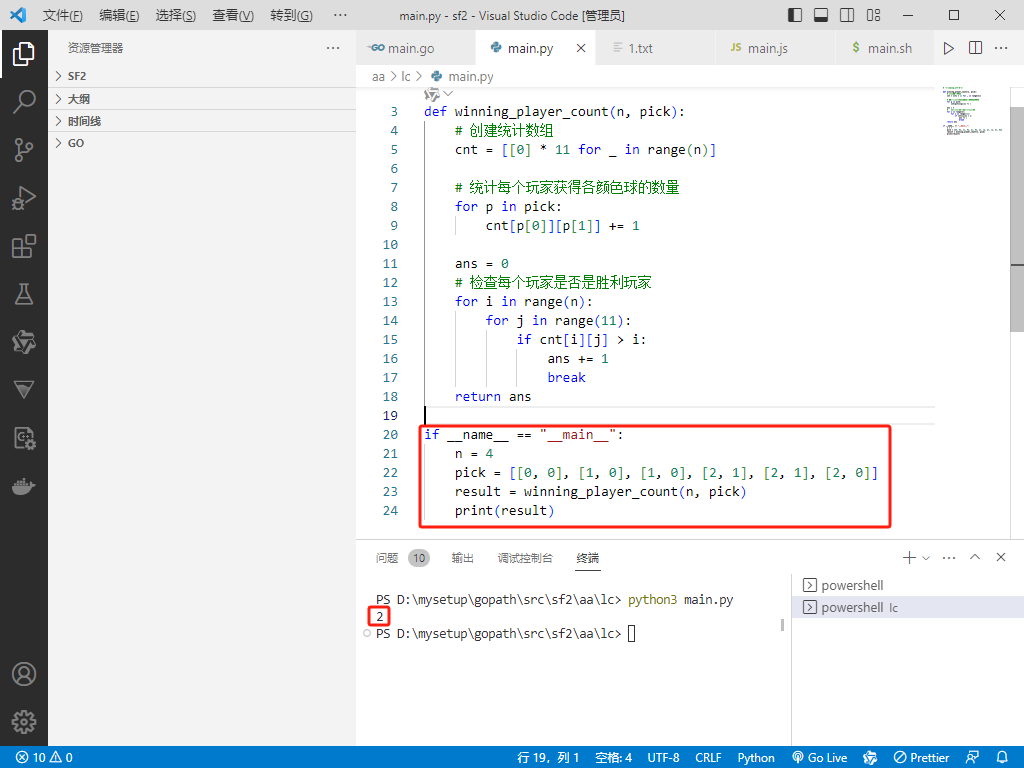
Task: Change language mode Python in status bar
Action: (x=756, y=758)
